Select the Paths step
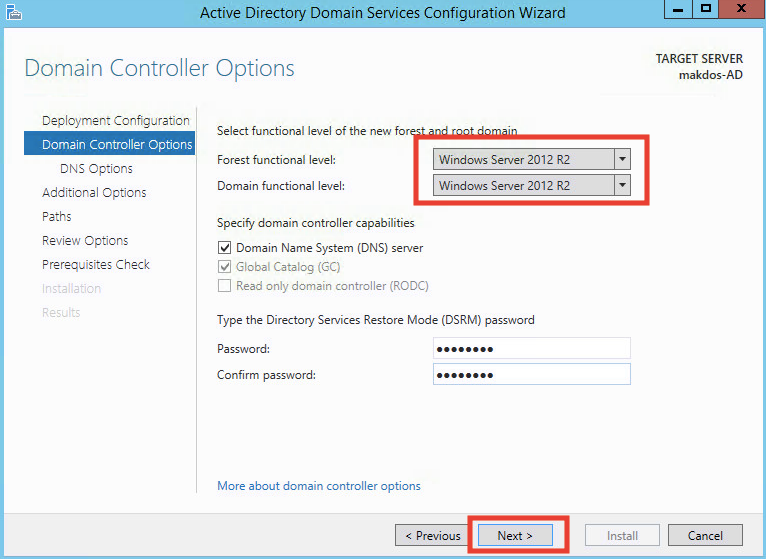 click(57, 216)
